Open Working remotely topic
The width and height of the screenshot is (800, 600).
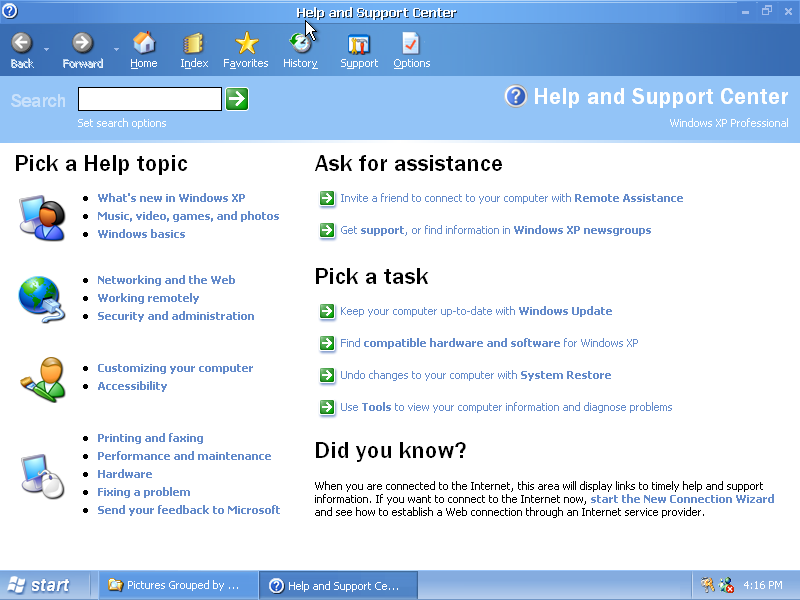tap(148, 298)
